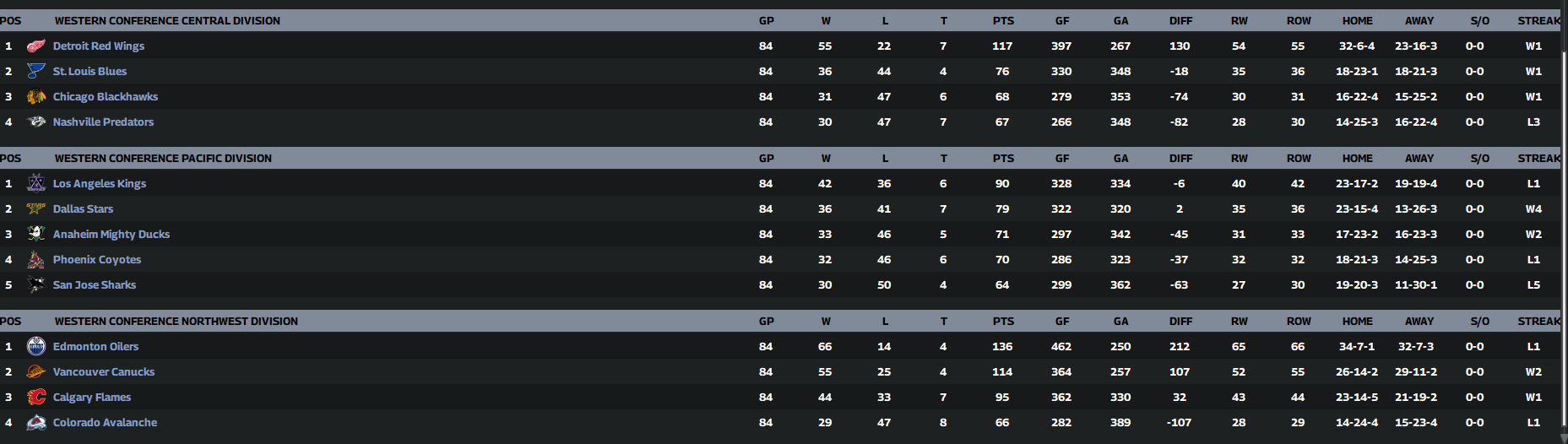
Task: Click the St. Louis Blues logo icon
Action: click(x=35, y=72)
